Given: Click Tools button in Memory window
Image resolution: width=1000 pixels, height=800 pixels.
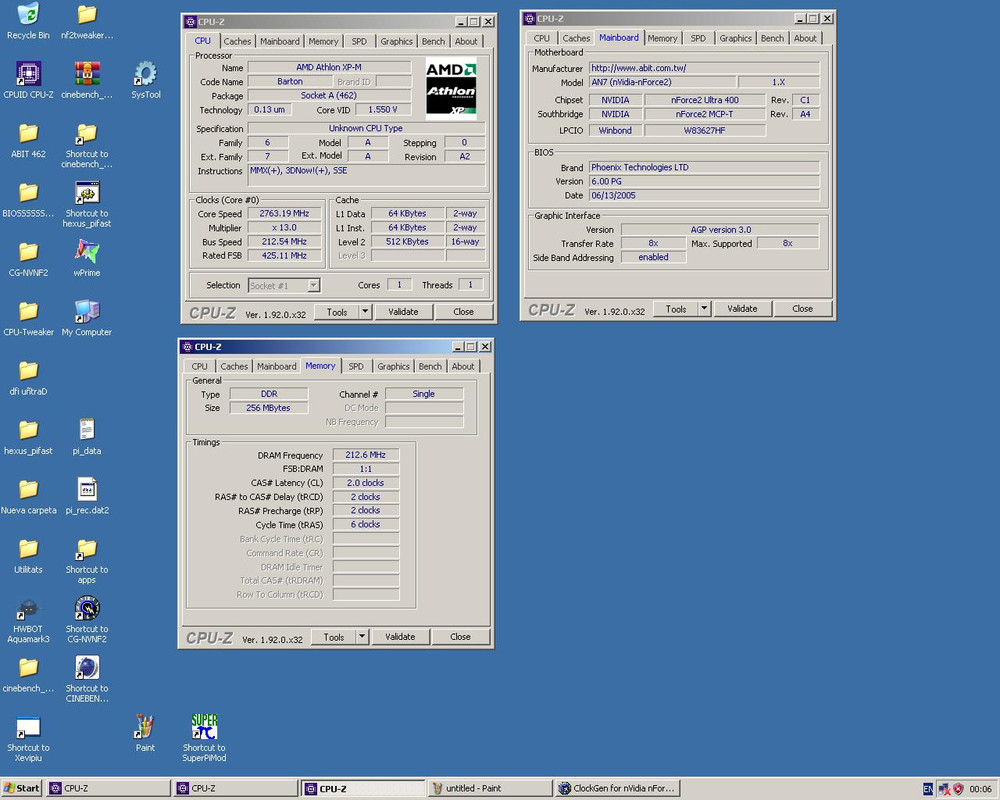Looking at the screenshot, I should click(334, 637).
